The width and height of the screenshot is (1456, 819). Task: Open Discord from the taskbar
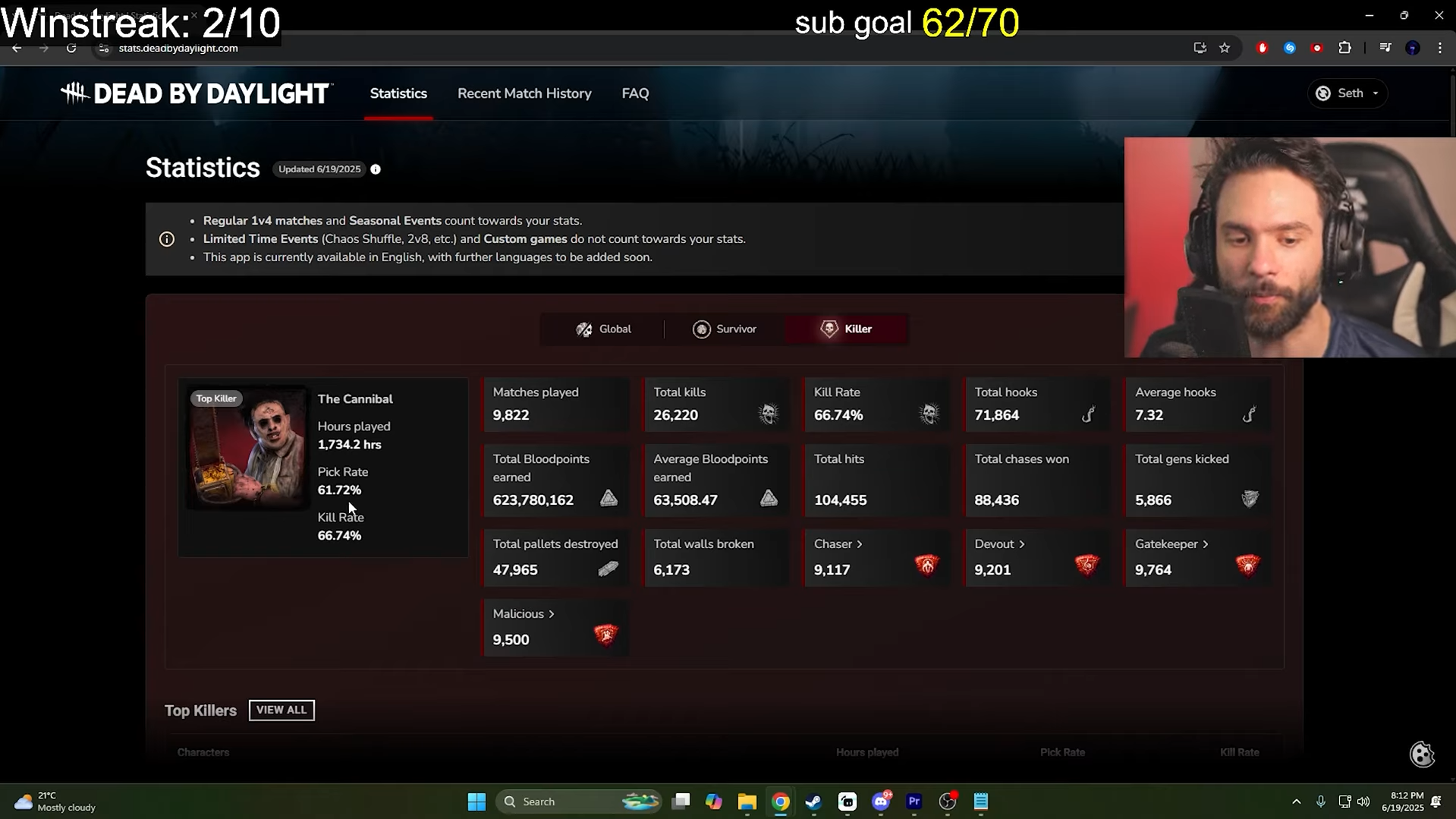(881, 802)
